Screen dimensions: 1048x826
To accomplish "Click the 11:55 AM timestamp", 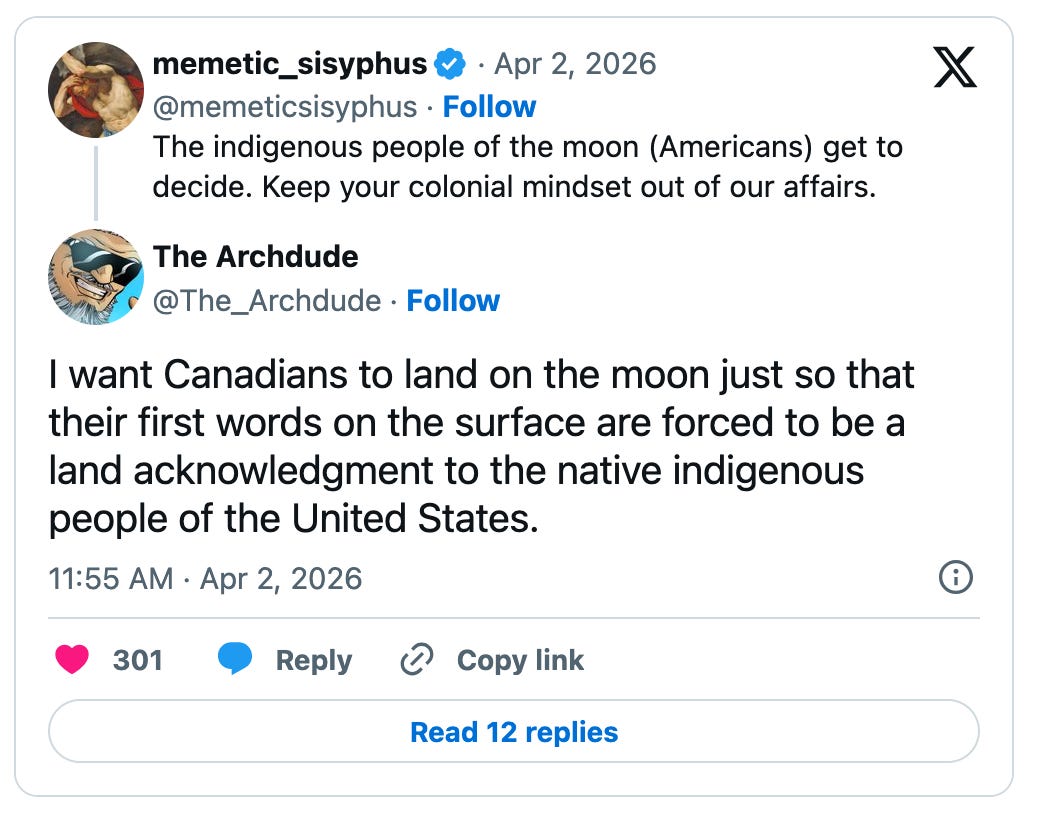I will (111, 579).
